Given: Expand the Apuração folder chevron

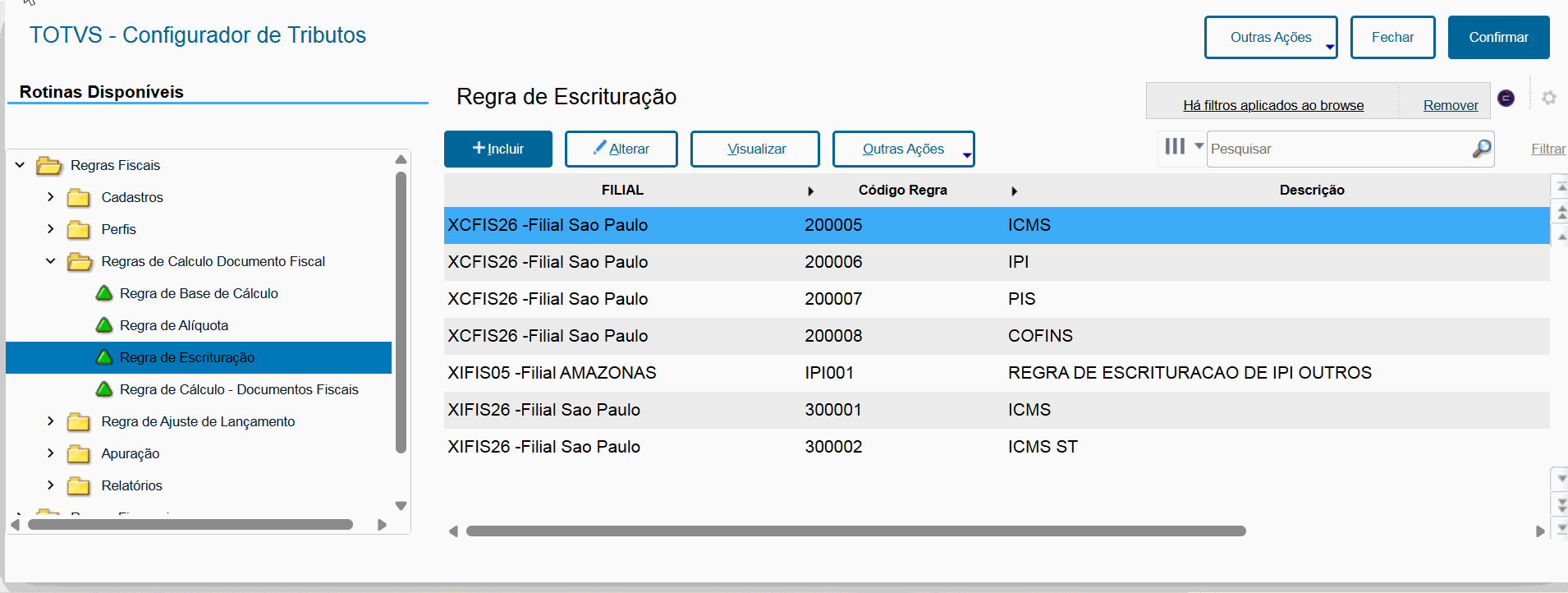Looking at the screenshot, I should tap(51, 453).
